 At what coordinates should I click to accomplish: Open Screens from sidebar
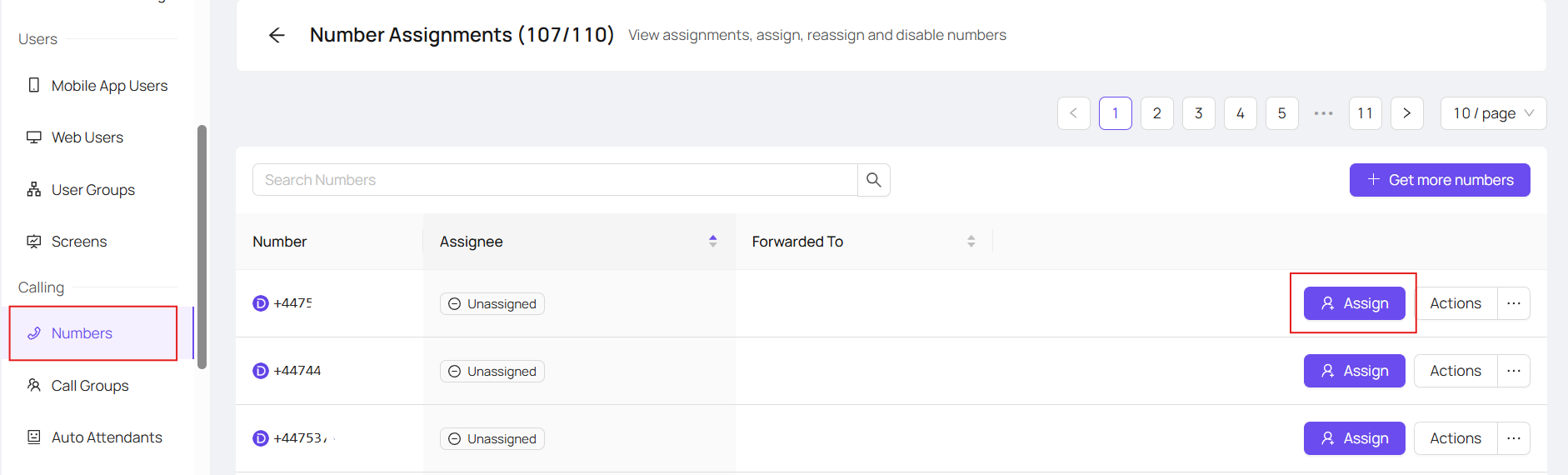[67, 242]
